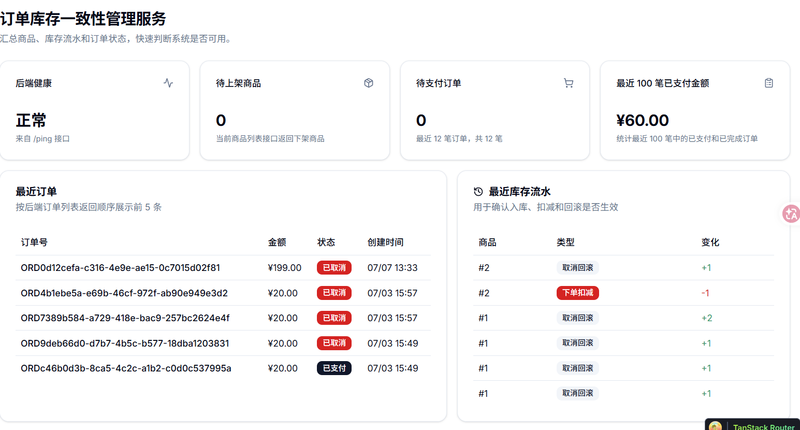
Task: Click the 最近订单 panel heading
Action: pyautogui.click(x=36, y=192)
